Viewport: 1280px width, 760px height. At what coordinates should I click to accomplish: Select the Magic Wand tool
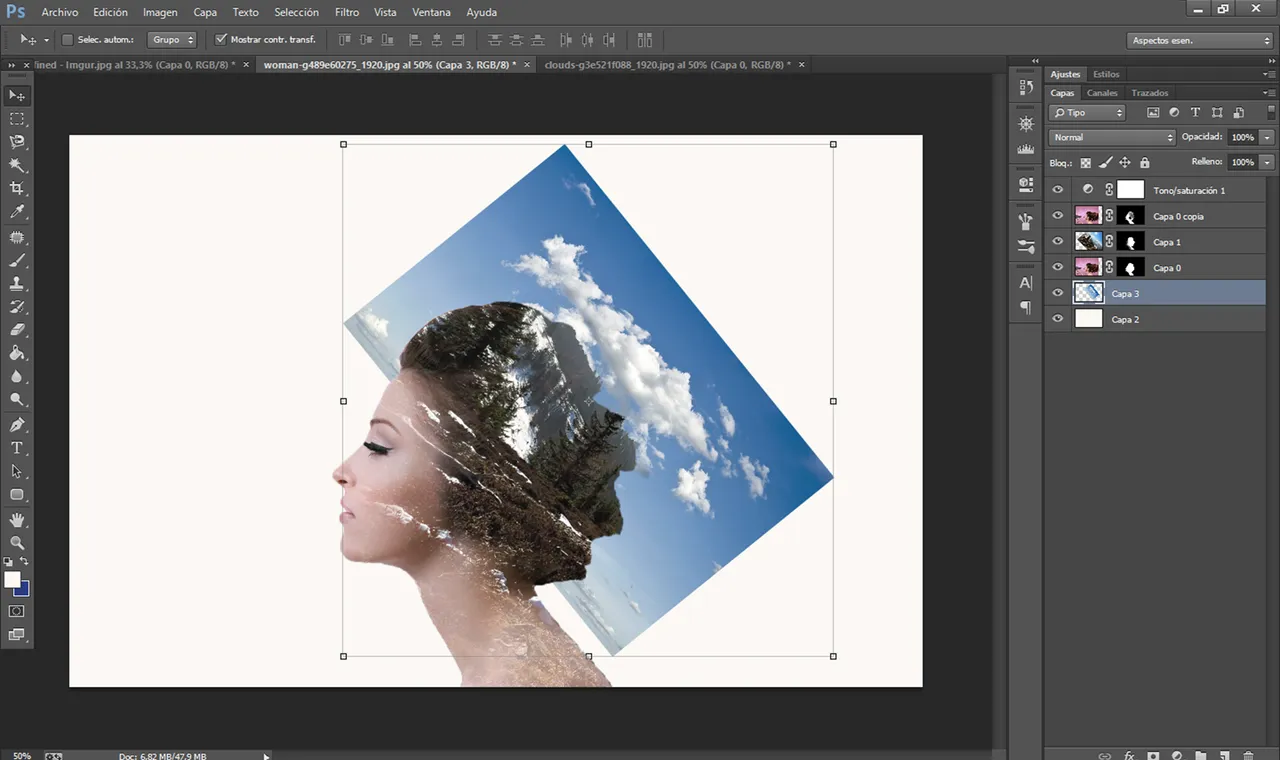17,165
